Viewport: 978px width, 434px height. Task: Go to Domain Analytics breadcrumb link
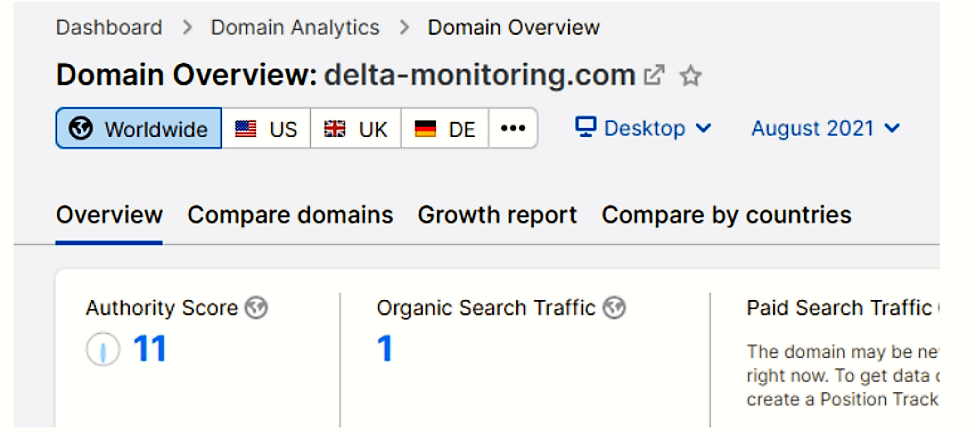(295, 27)
